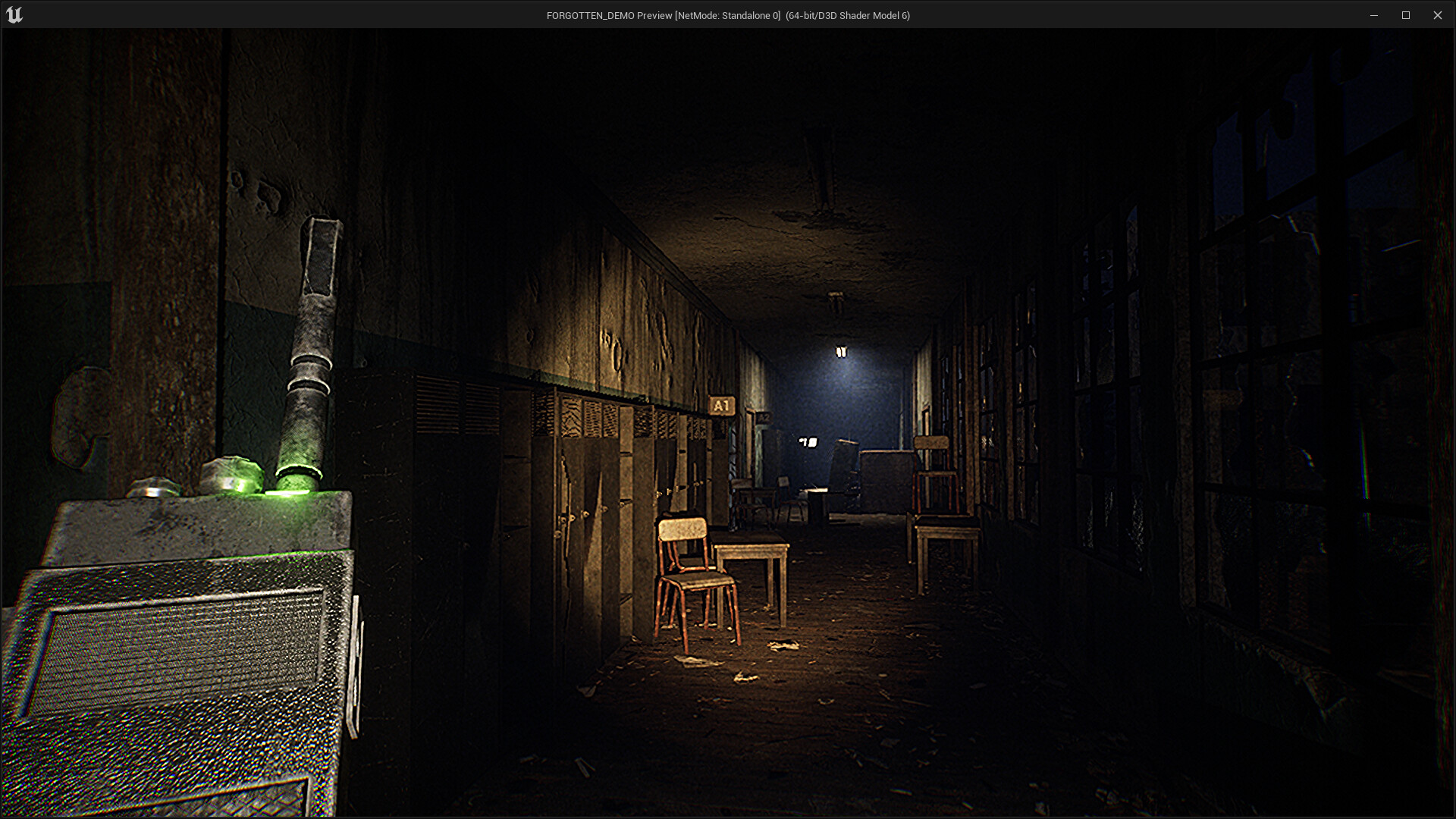Click the minimize button on the preview window
The height and width of the screenshot is (819, 1456).
point(1374,14)
